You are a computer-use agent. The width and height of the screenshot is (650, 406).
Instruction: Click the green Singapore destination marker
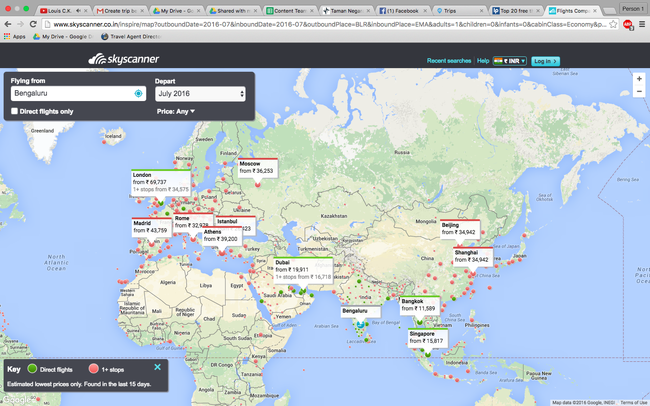[427, 355]
